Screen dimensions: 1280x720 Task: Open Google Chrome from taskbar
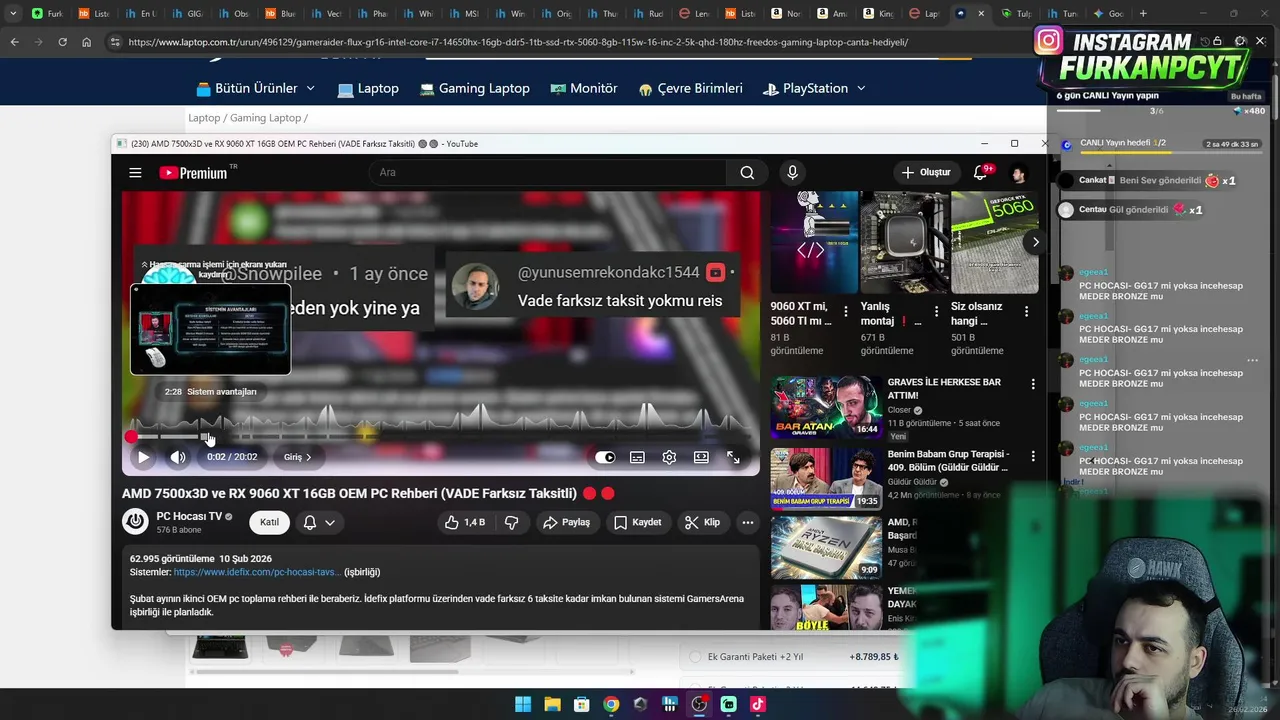tap(611, 704)
